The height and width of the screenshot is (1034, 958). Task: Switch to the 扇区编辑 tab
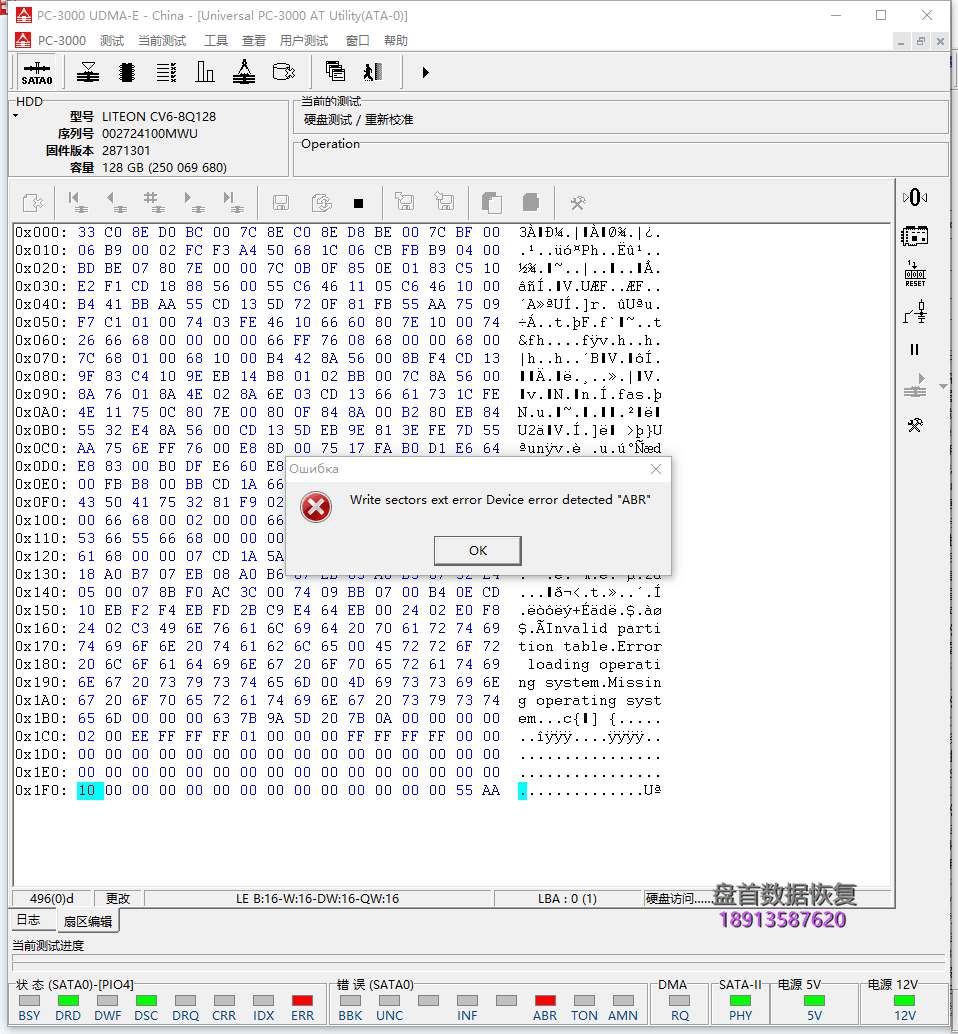pyautogui.click(x=87, y=921)
